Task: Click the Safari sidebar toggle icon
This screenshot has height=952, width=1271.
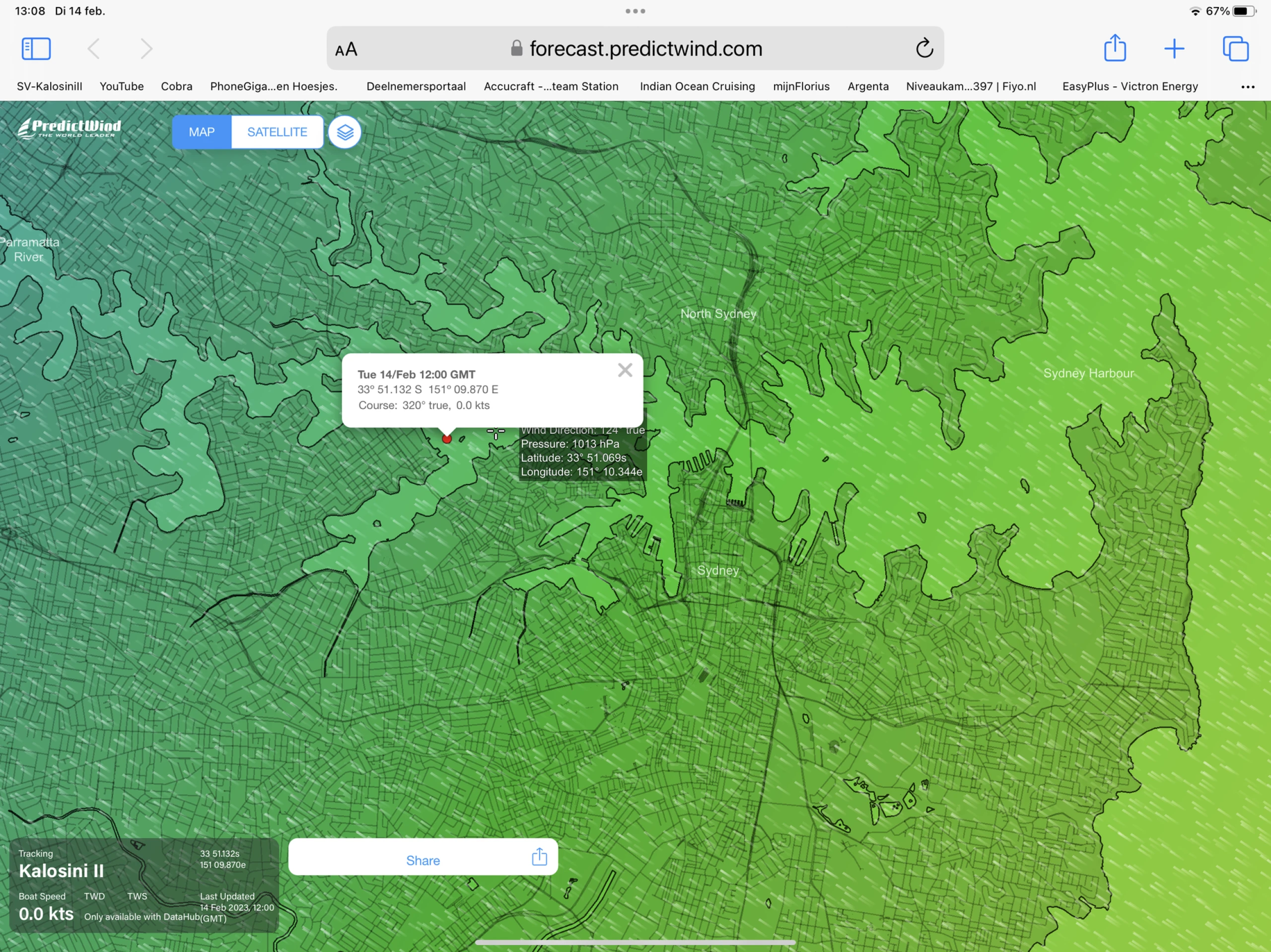Action: click(x=36, y=49)
